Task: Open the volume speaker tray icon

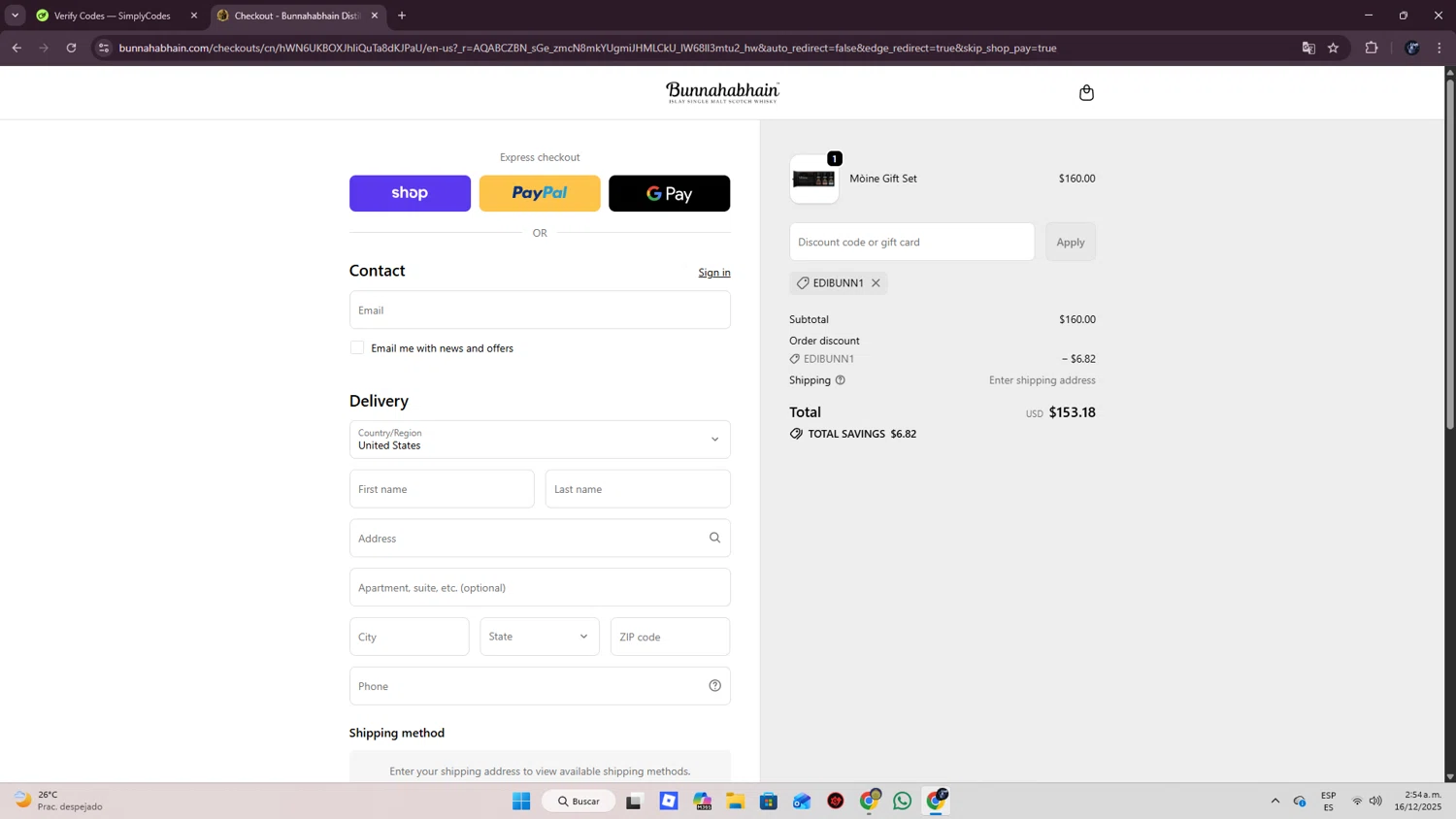Action: click(1375, 802)
